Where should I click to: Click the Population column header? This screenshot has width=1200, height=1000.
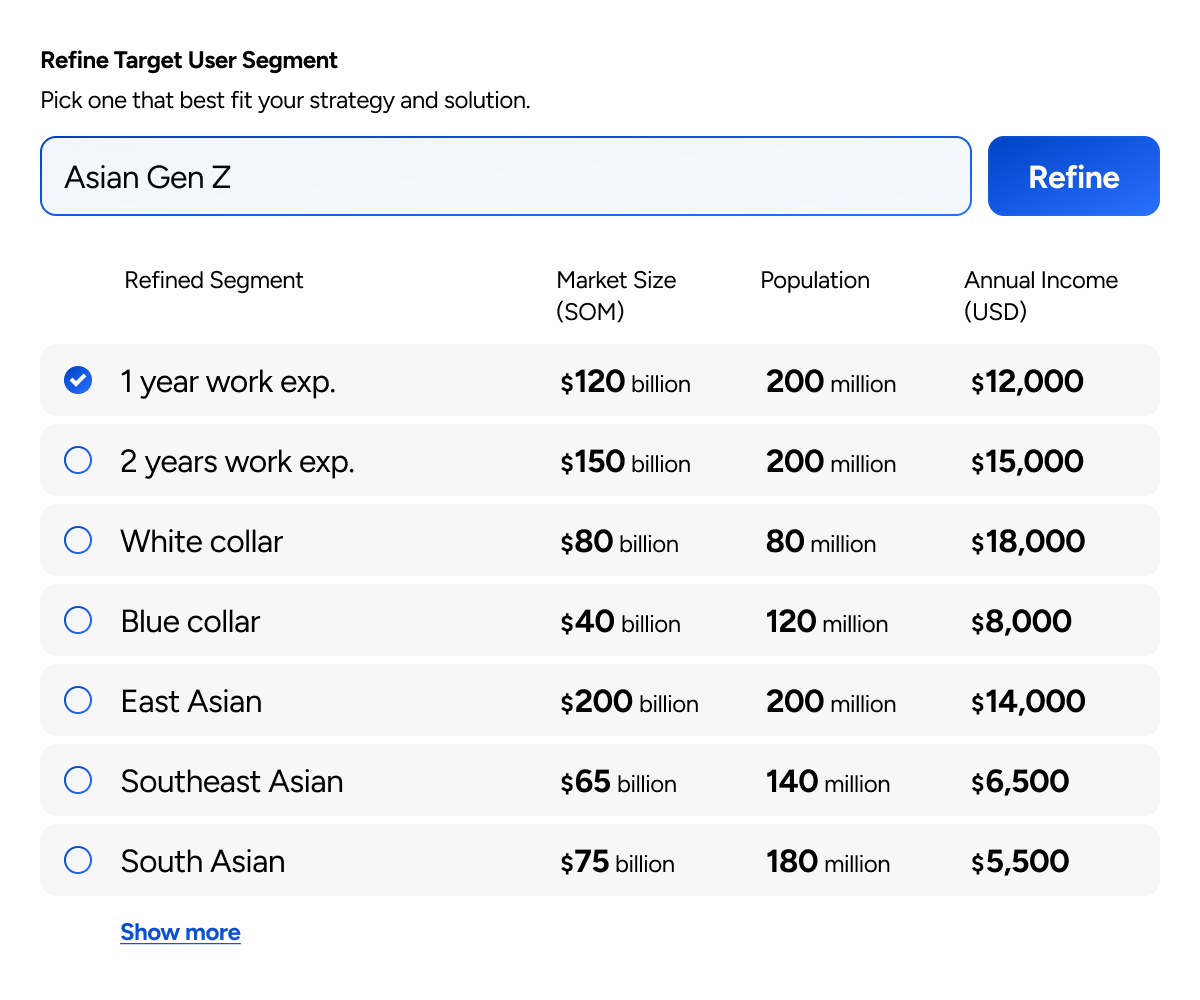pyautogui.click(x=815, y=281)
